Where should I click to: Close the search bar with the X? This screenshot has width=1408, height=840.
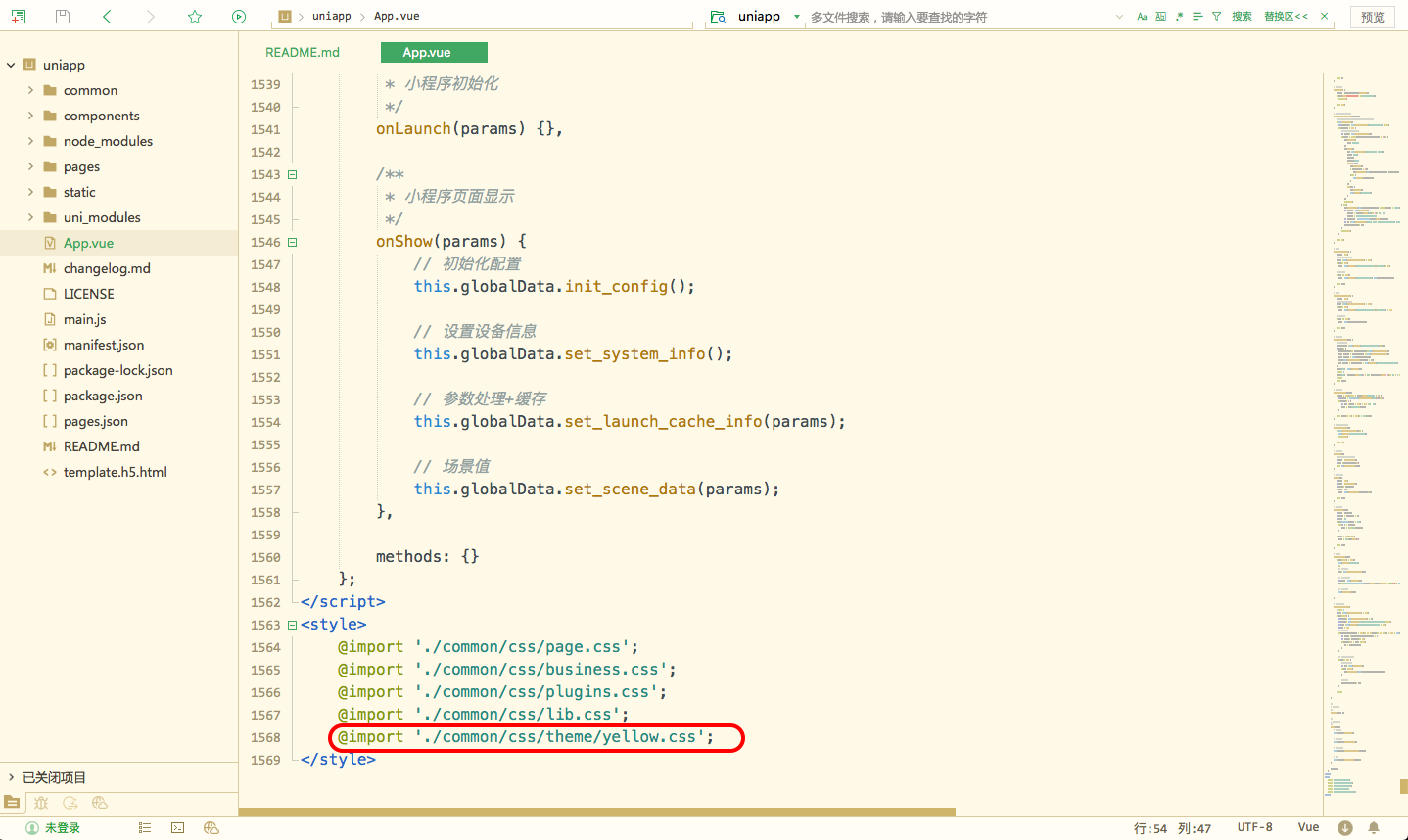1325,17
